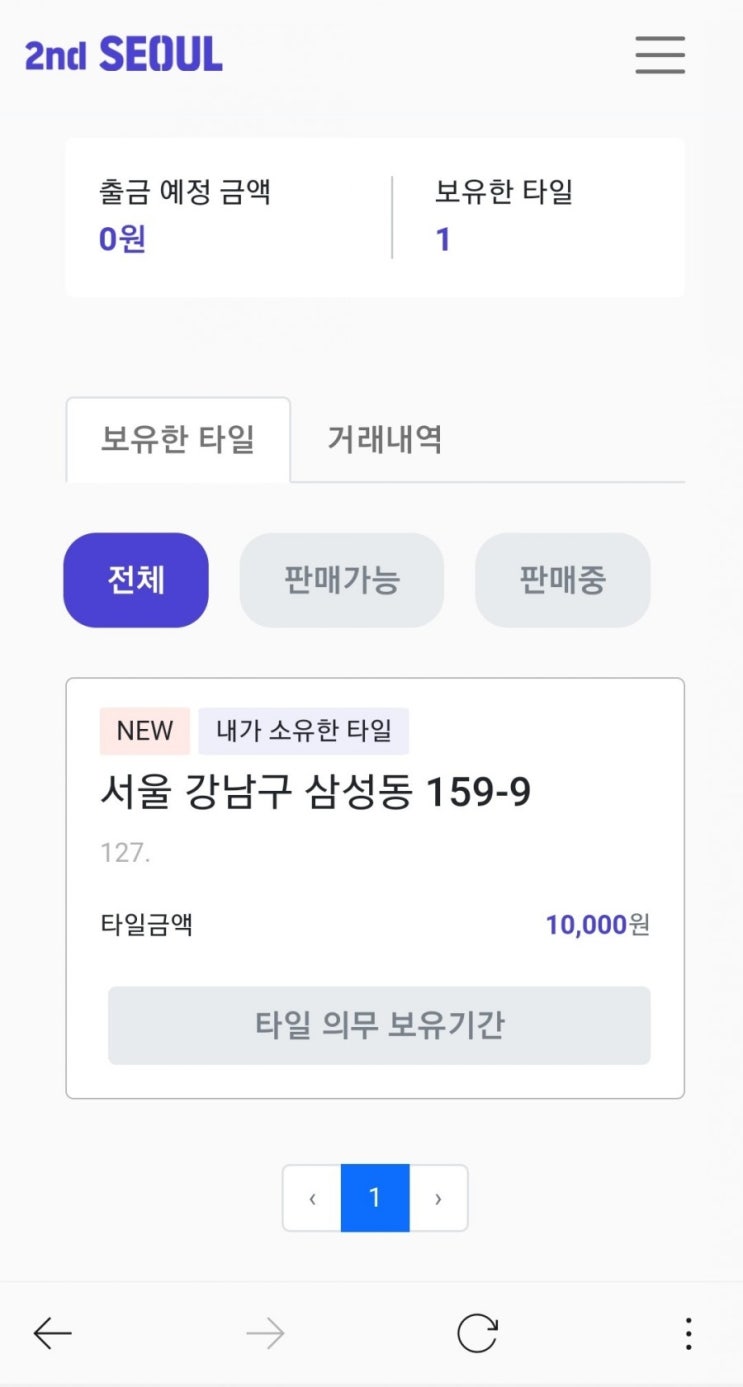This screenshot has width=743, height=1387.
Task: Click the NEW badge on tile card
Action: pos(145,731)
